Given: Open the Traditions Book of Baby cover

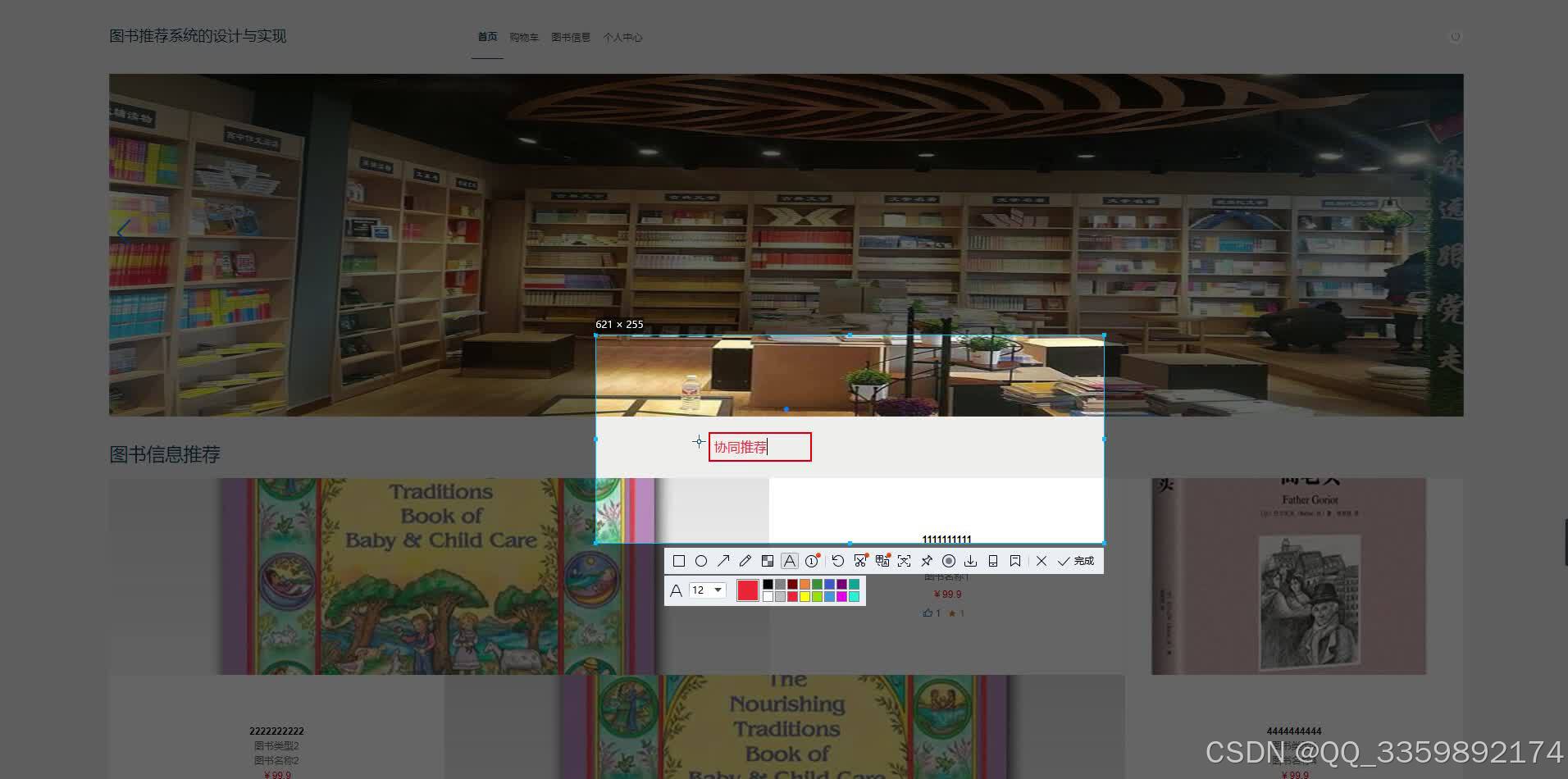Looking at the screenshot, I should [440, 576].
